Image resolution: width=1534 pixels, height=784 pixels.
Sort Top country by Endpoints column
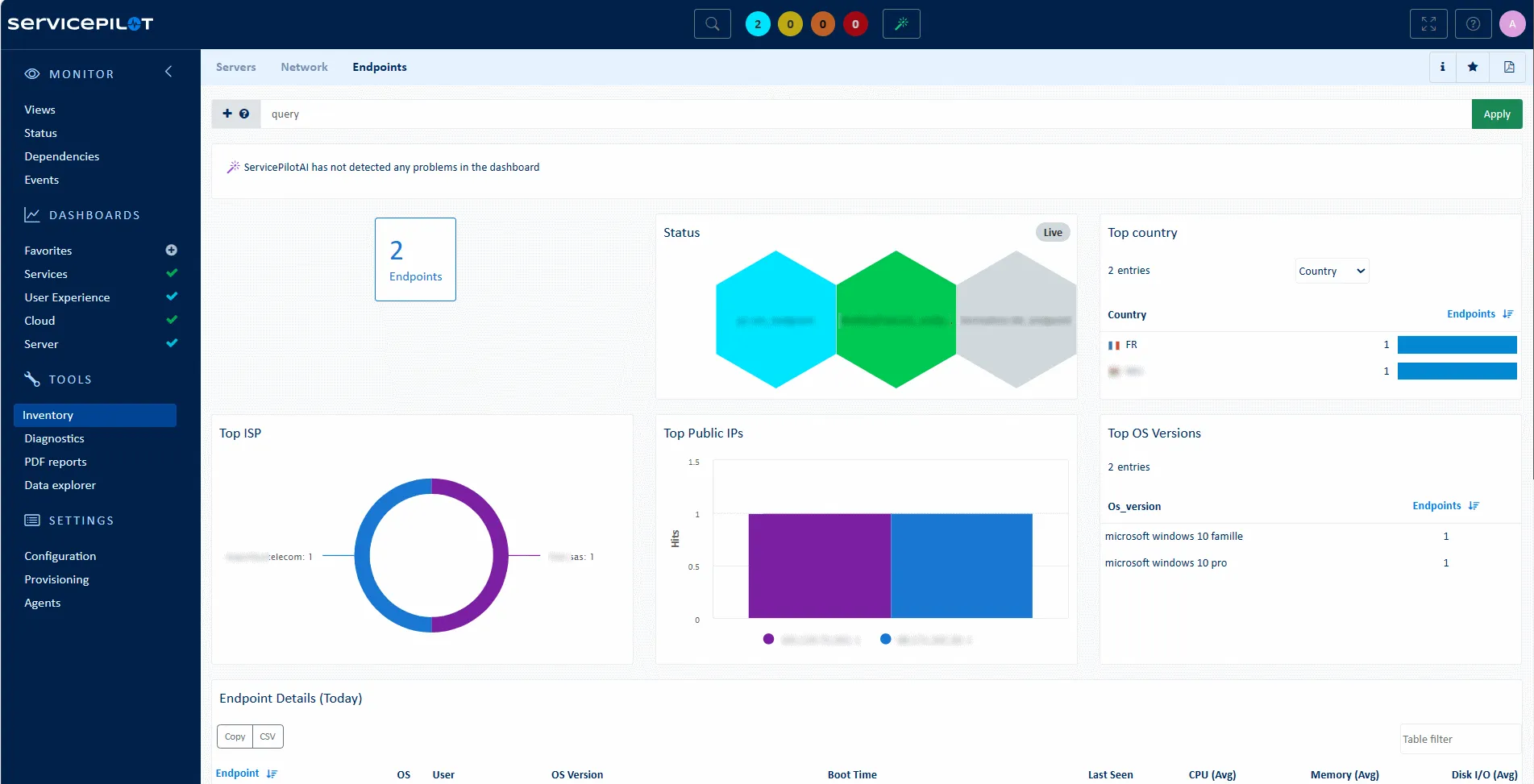1479,314
